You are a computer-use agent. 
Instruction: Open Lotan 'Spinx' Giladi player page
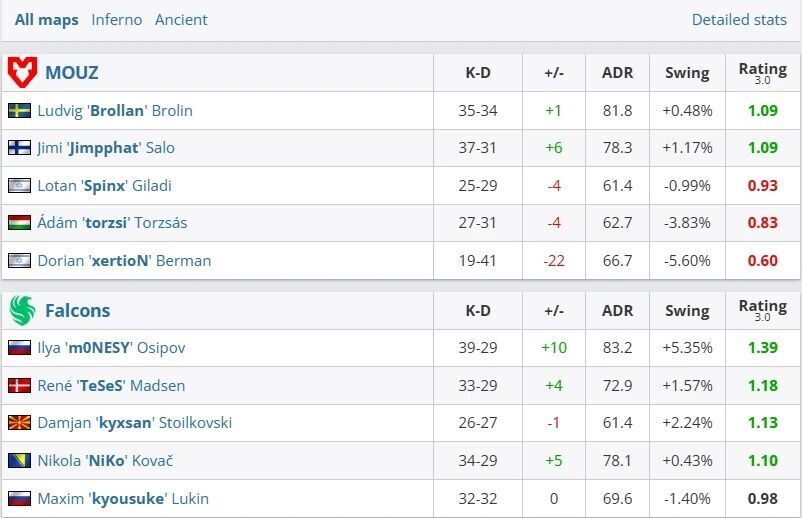click(104, 185)
